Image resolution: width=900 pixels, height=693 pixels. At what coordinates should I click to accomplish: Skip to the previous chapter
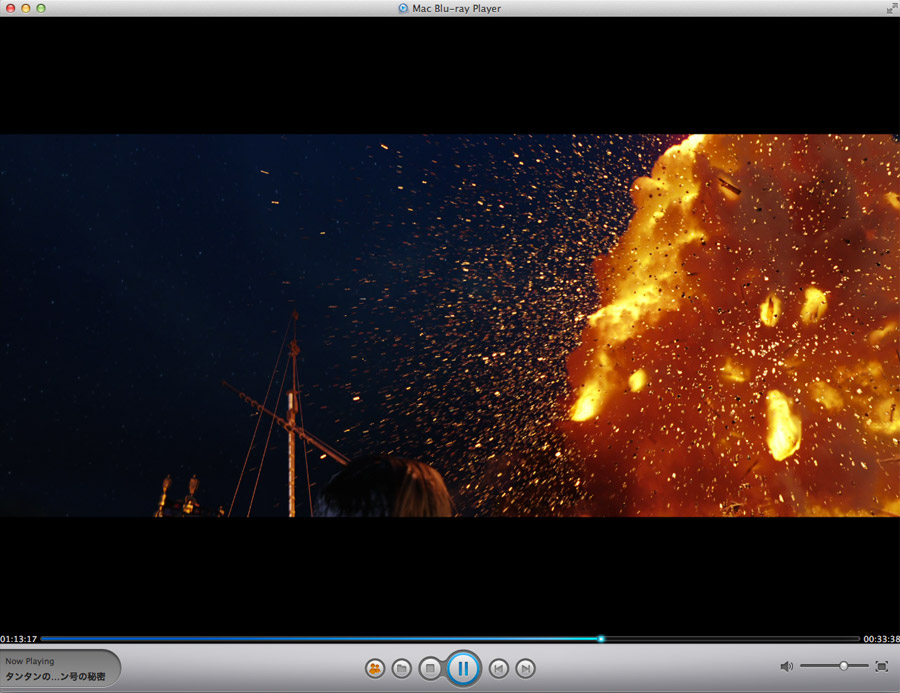498,668
